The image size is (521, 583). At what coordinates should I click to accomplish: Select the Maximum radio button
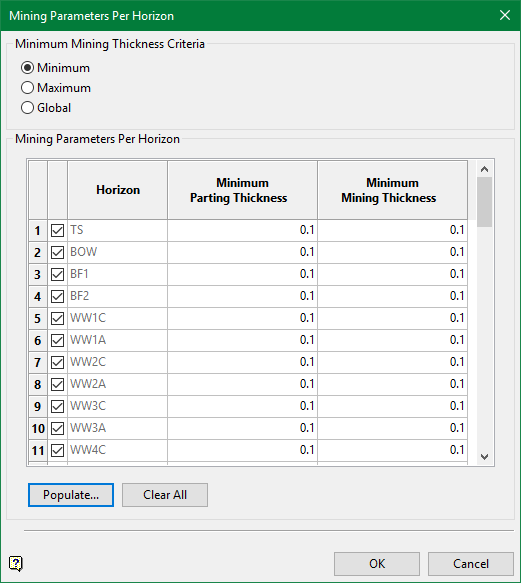point(28,88)
